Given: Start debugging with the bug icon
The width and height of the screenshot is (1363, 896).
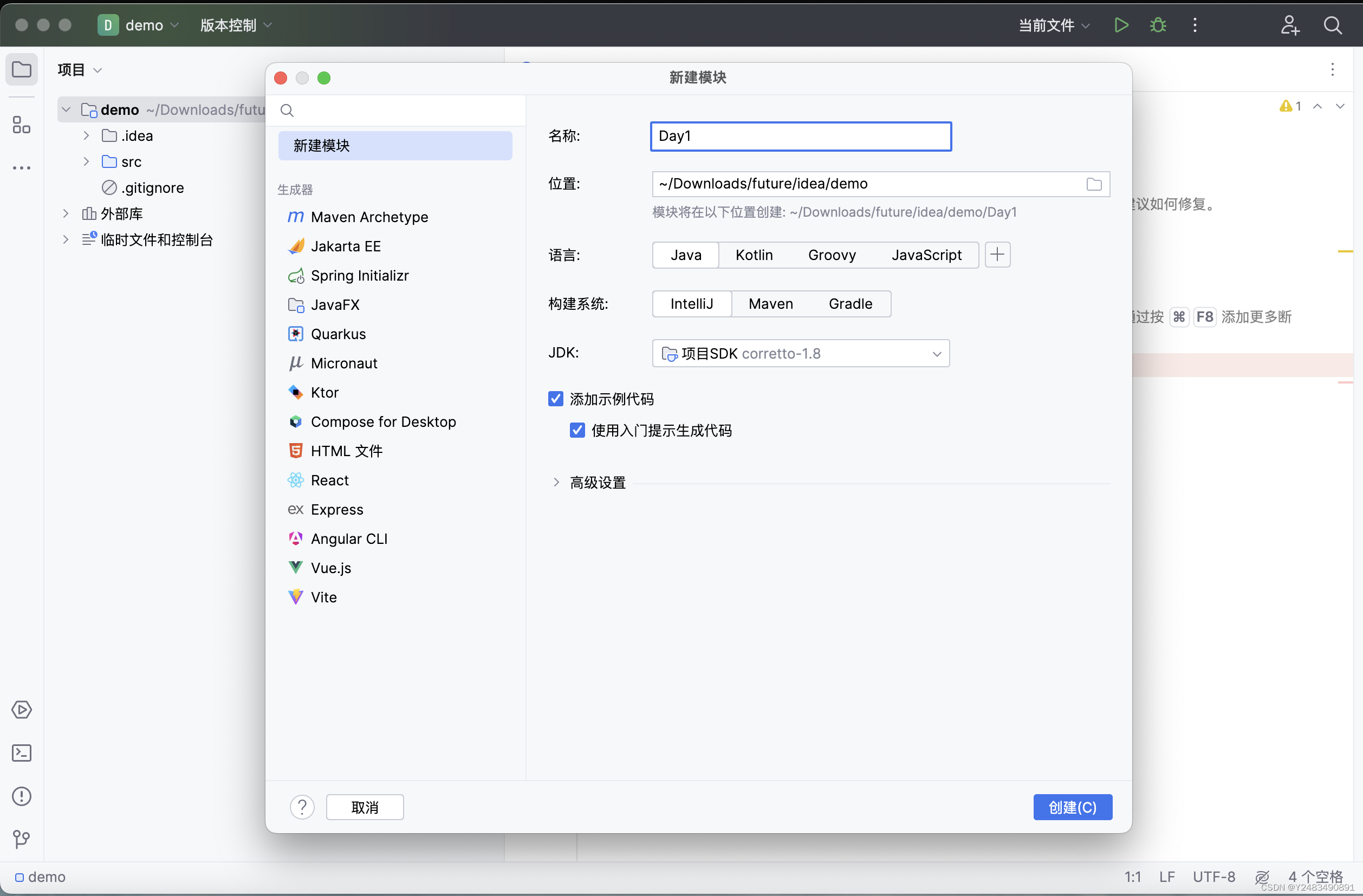Looking at the screenshot, I should [x=1158, y=25].
